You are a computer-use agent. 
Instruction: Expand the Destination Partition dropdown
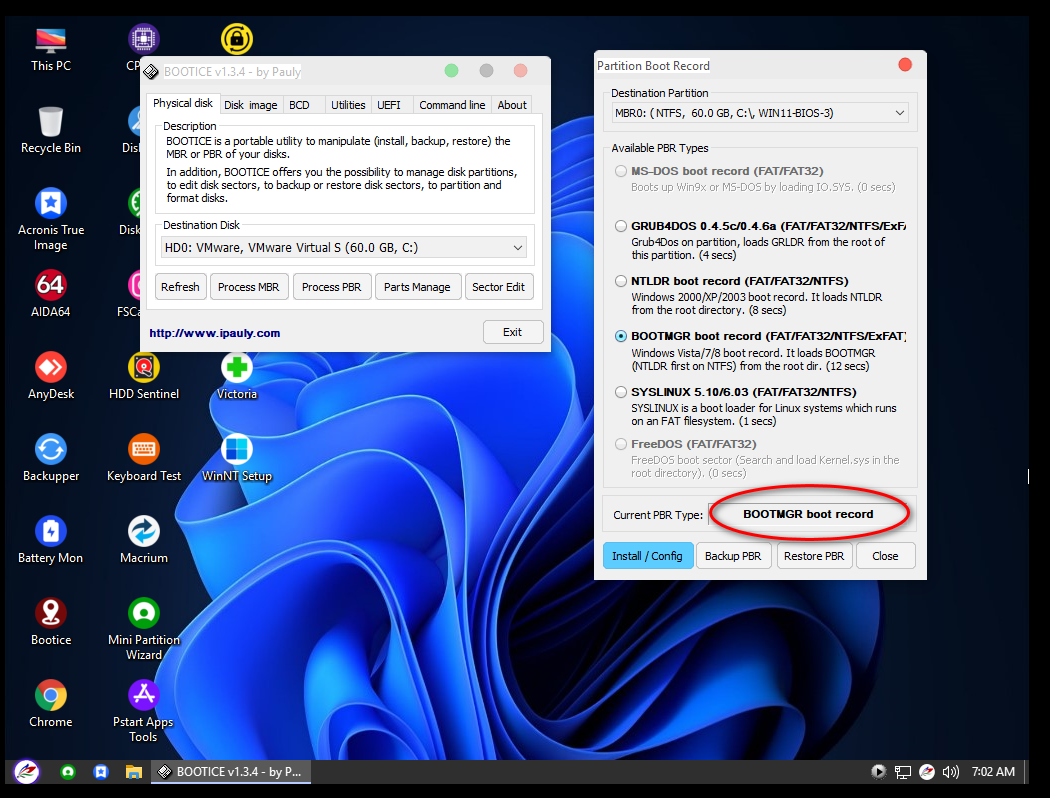click(899, 113)
